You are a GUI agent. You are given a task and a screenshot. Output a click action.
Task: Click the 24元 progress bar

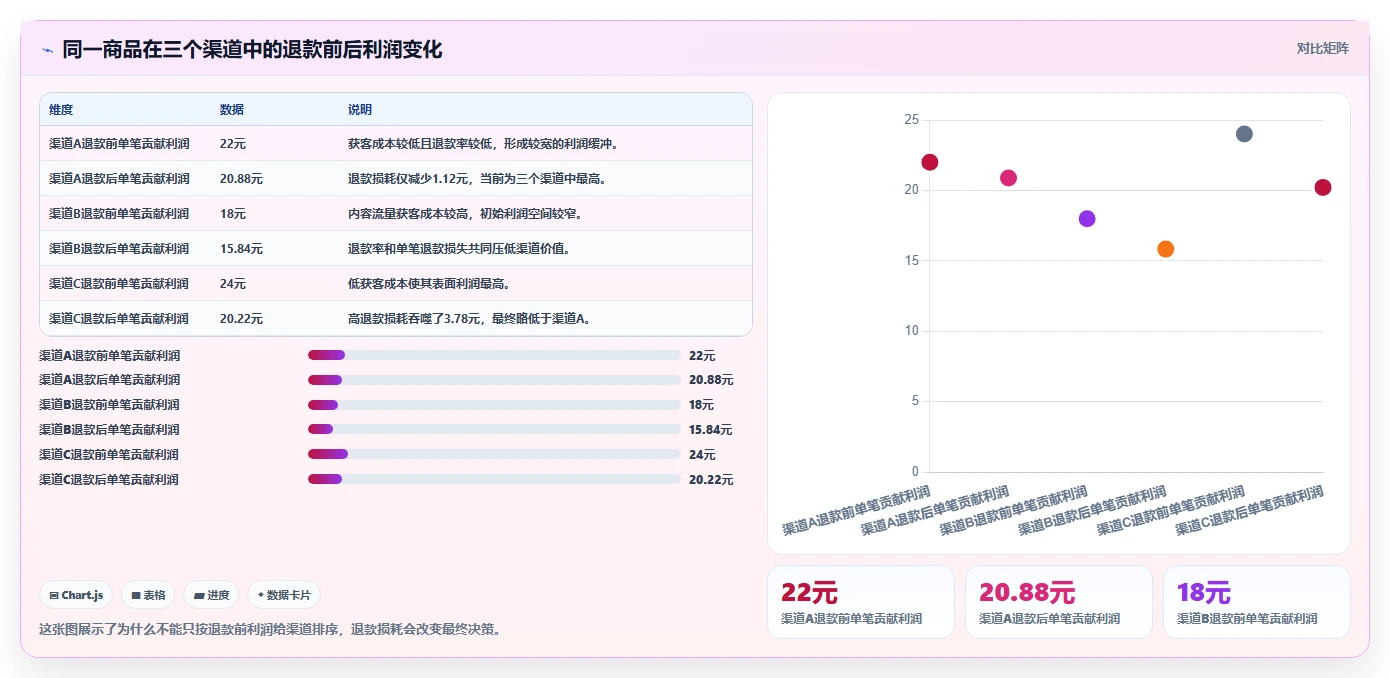[494, 454]
